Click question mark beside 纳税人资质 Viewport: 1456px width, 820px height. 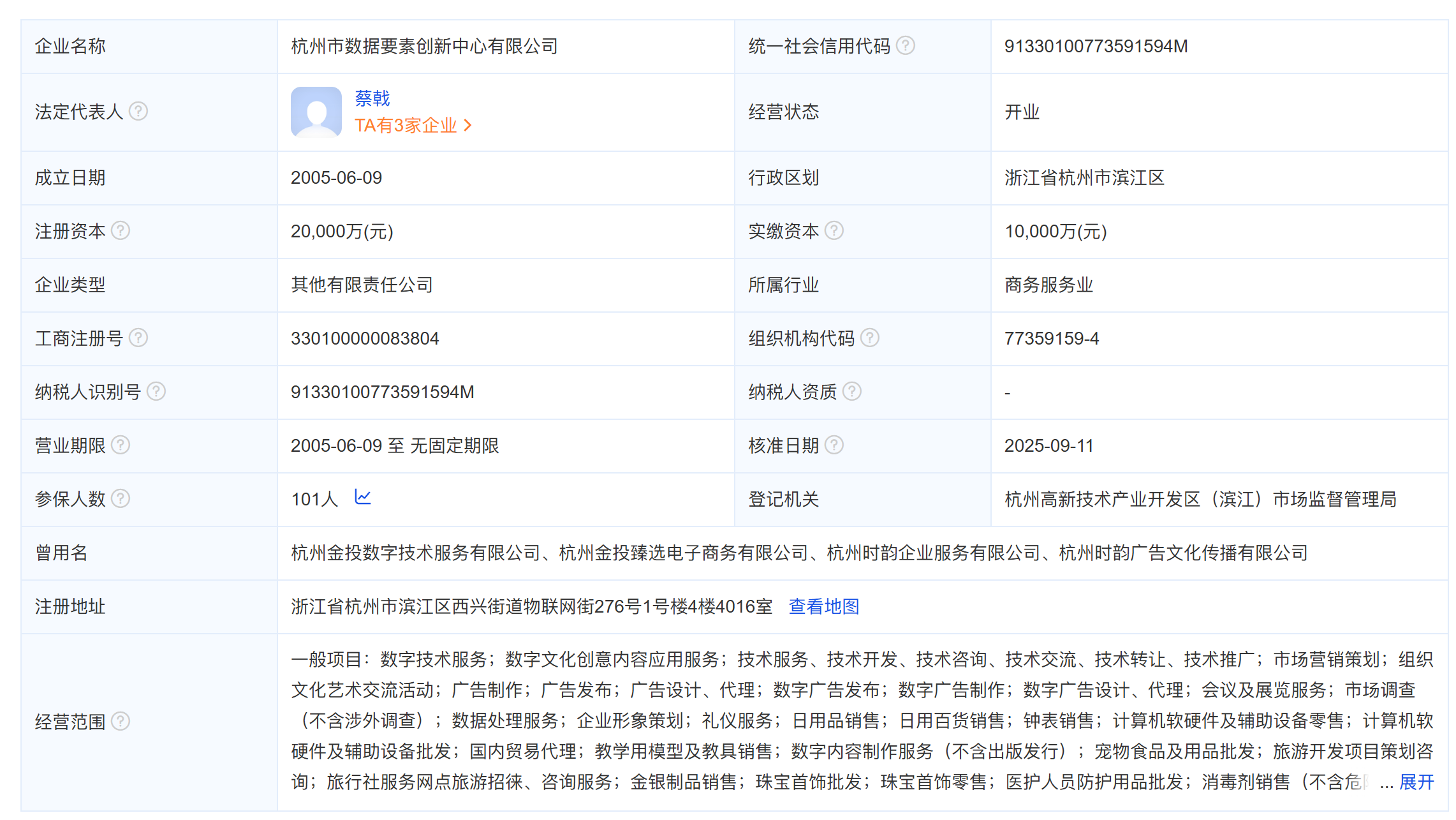(851, 391)
